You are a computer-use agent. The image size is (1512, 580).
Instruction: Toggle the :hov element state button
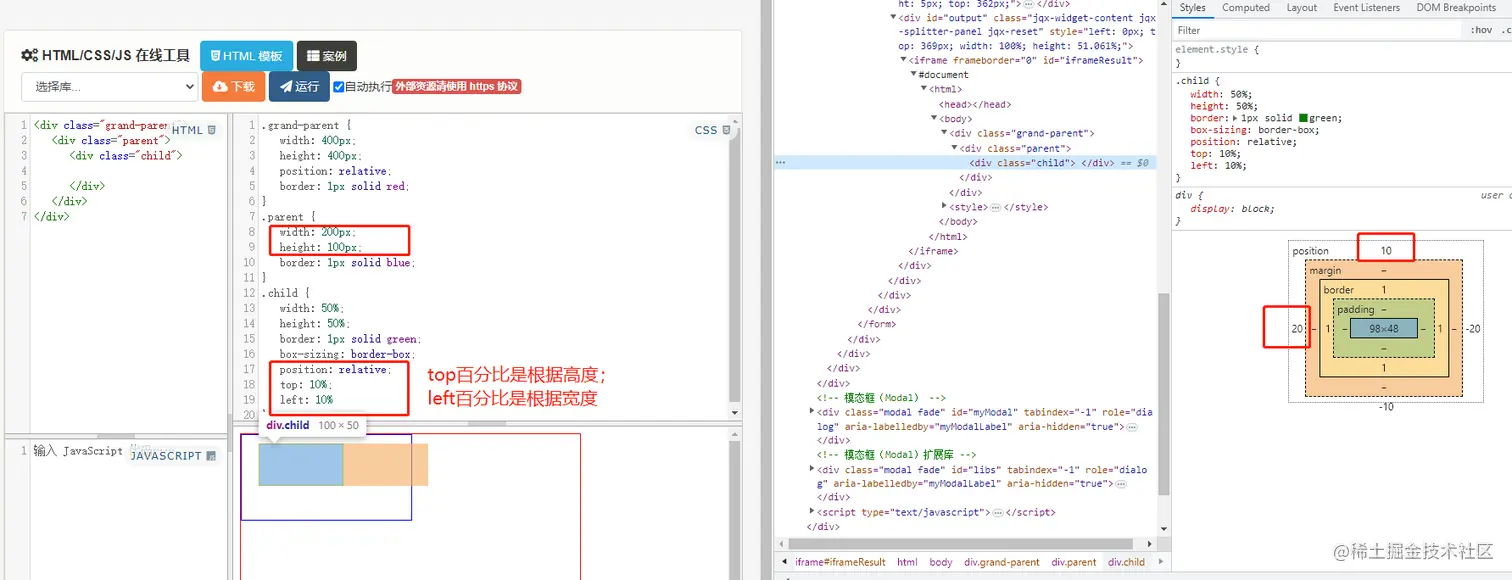pyautogui.click(x=1481, y=30)
